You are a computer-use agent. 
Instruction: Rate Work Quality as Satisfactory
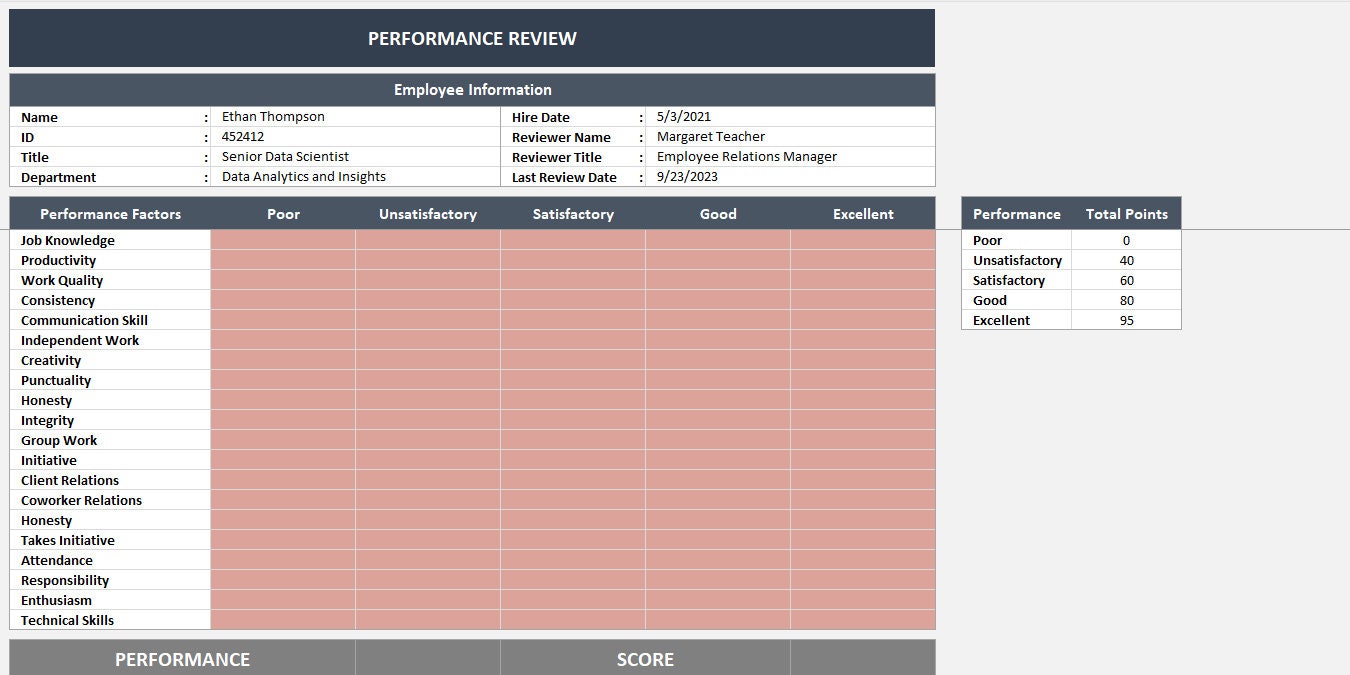coord(572,280)
